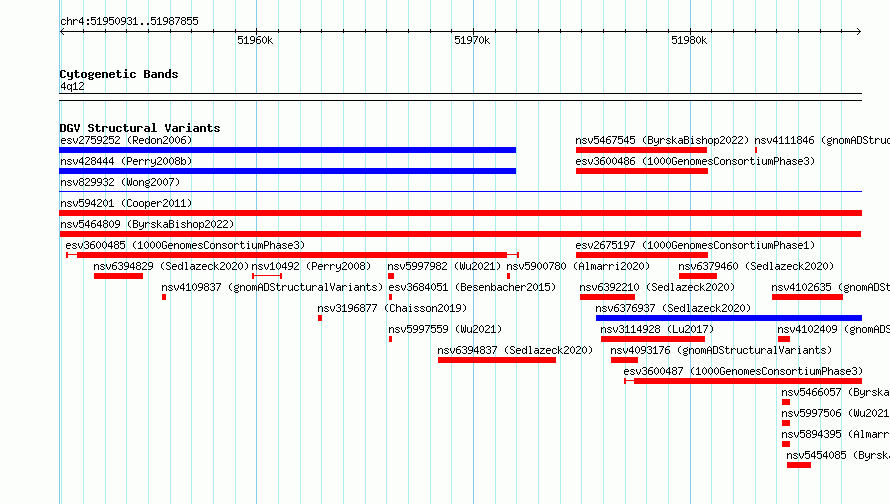Click the blue bar under esv2759252

click(288, 150)
